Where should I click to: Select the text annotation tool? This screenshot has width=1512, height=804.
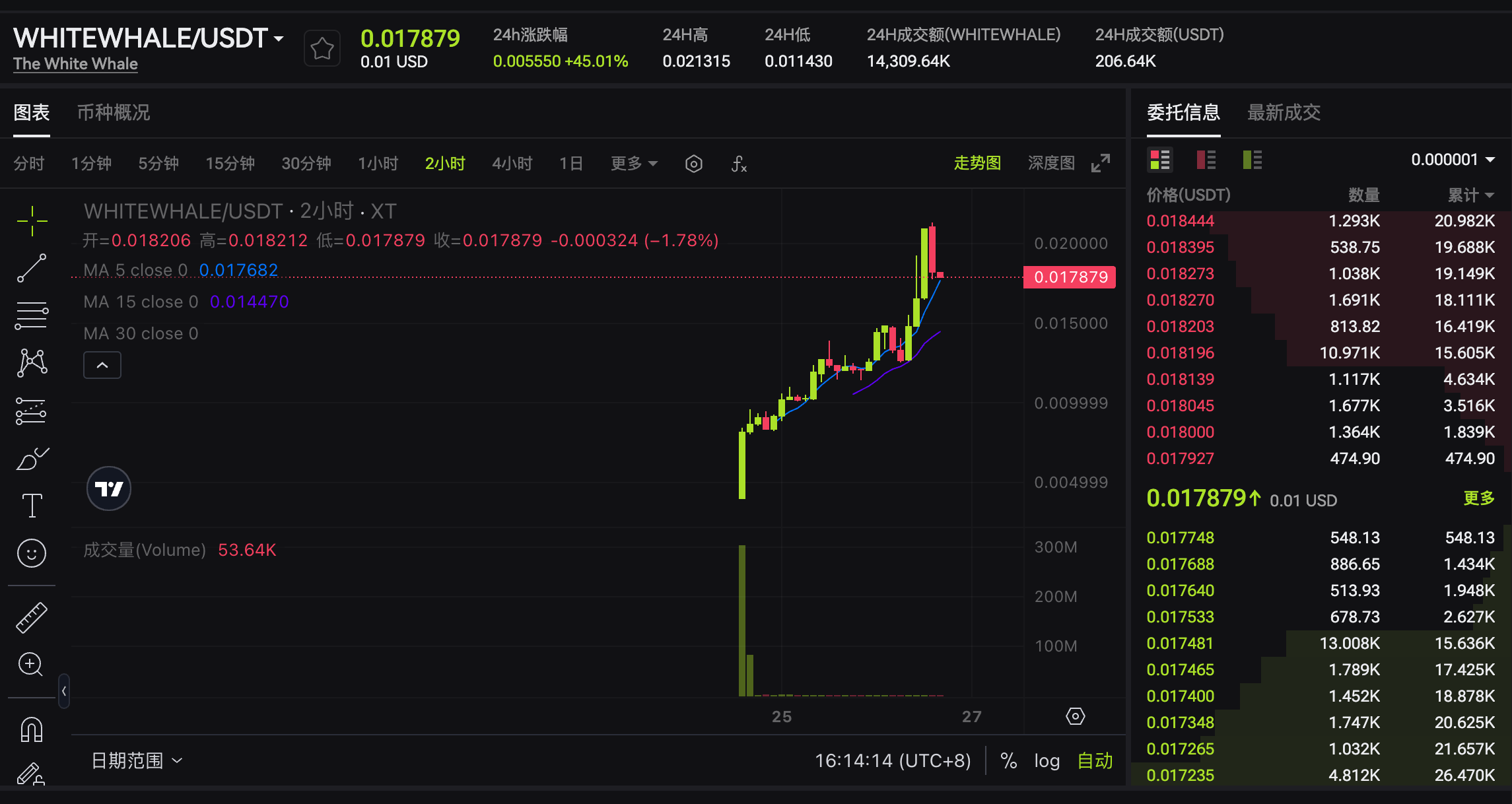[32, 504]
